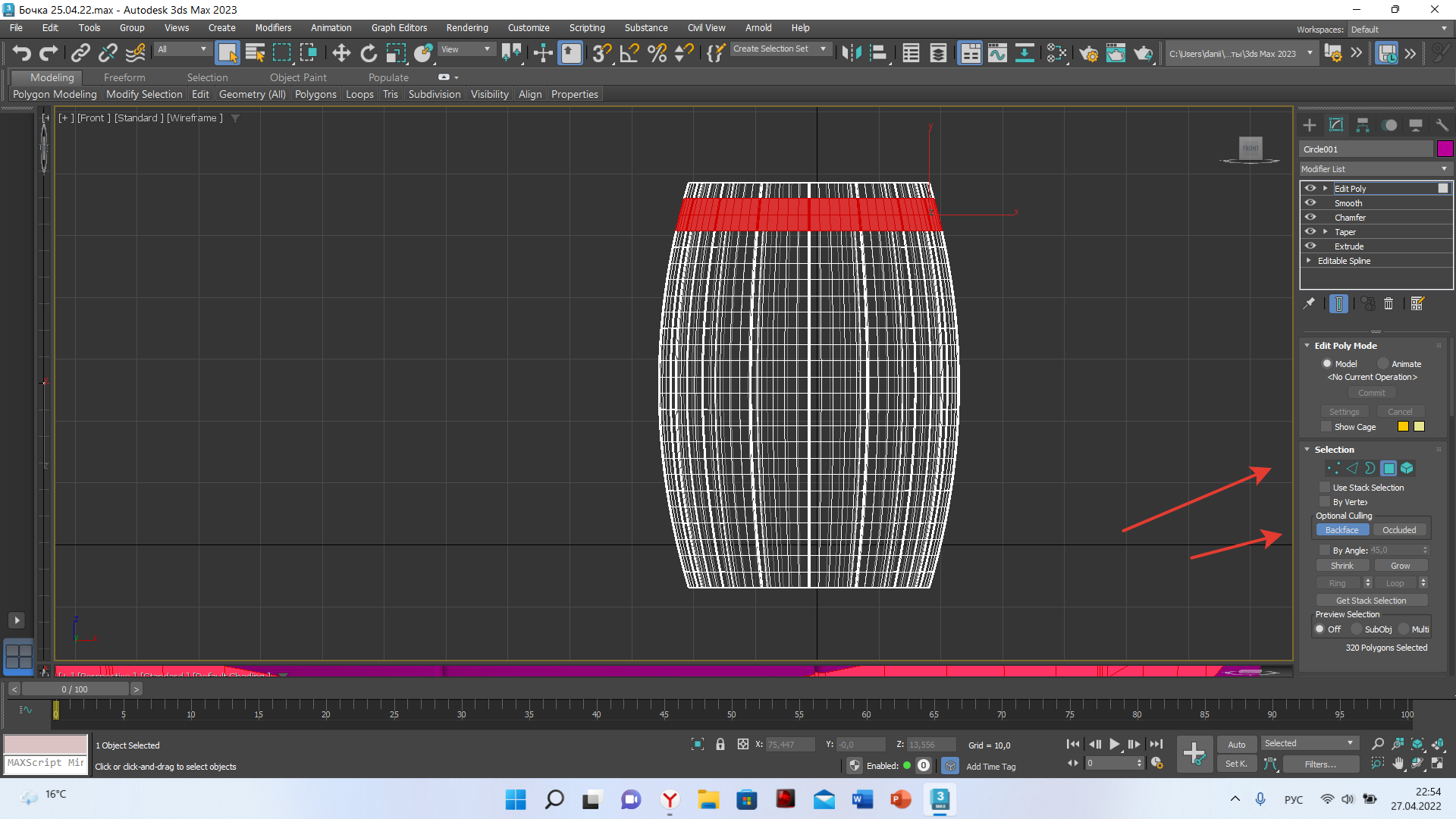Viewport: 1456px width, 819px height.
Task: Click the Pin Stack icon below modifier list
Action: tap(1309, 303)
